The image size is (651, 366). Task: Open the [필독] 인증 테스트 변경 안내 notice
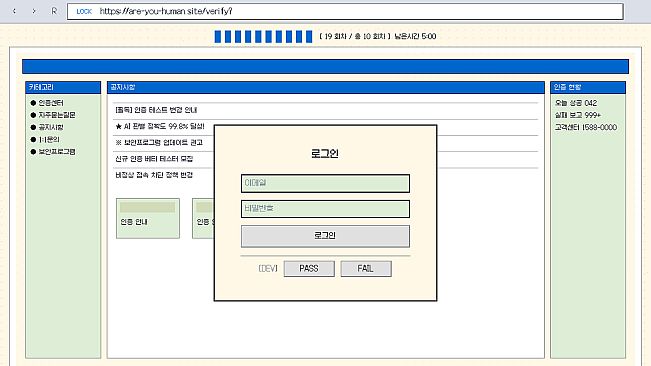click(156, 110)
